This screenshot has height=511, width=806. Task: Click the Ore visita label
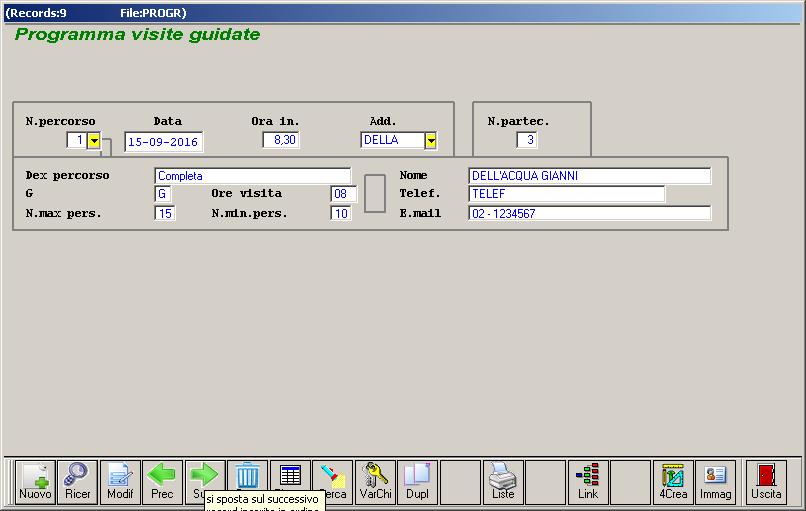(246, 193)
